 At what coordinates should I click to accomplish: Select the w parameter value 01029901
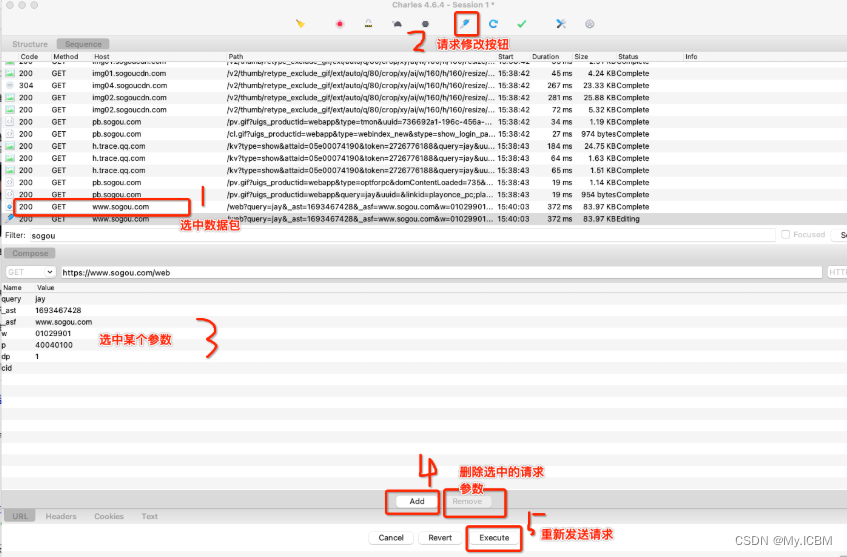coord(53,333)
